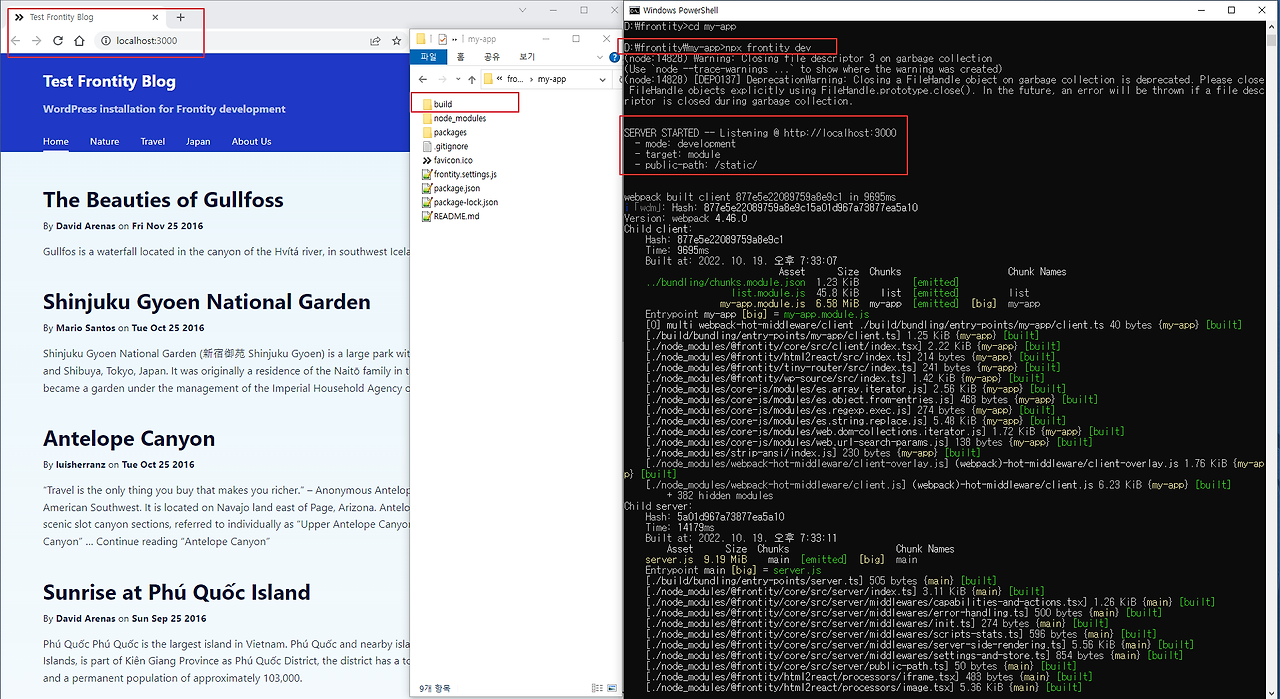Click the PowerShell window title icon
Viewport: 1280px width, 699px height.
pos(634,10)
